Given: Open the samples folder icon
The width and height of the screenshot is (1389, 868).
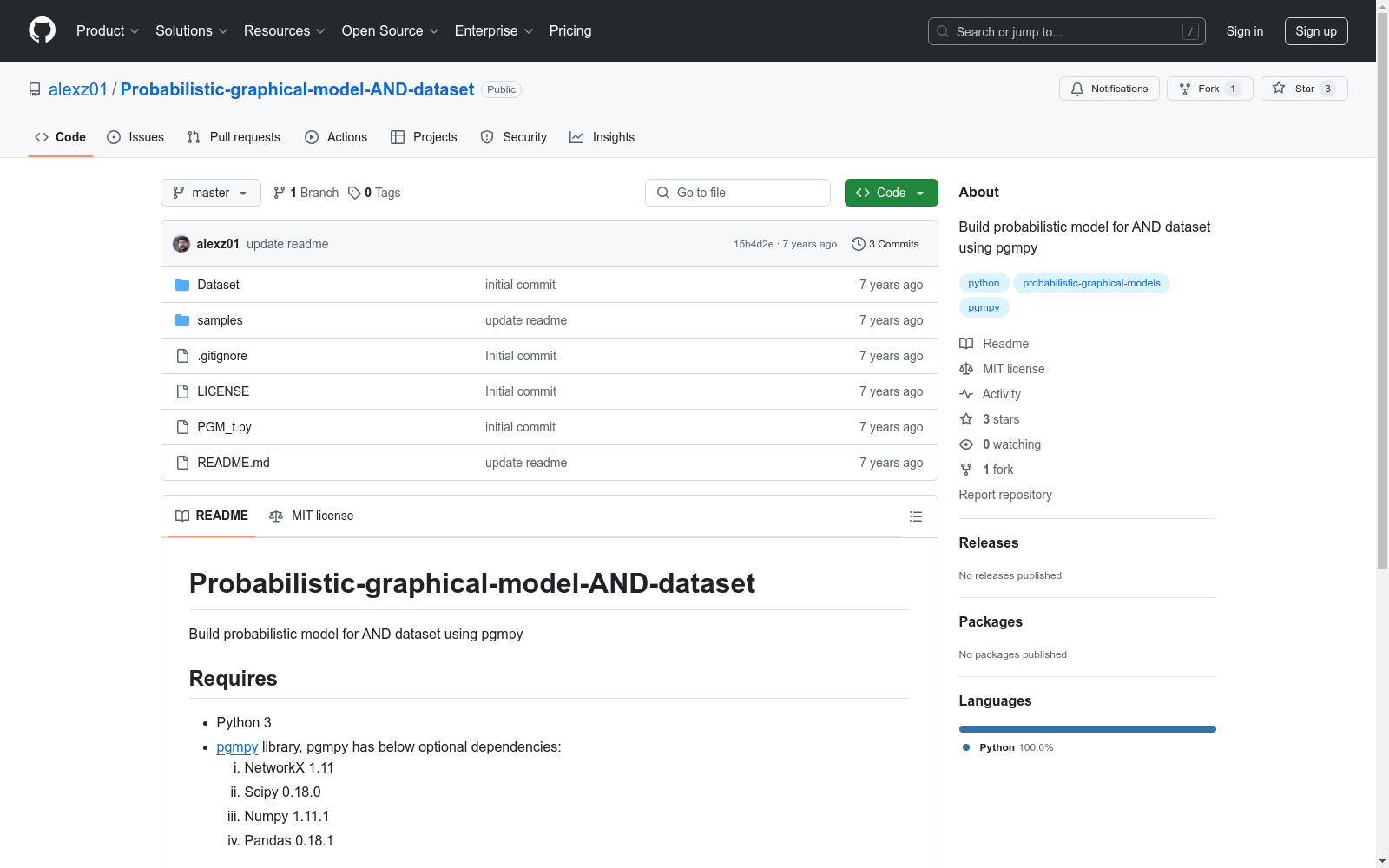Looking at the screenshot, I should pyautogui.click(x=182, y=320).
